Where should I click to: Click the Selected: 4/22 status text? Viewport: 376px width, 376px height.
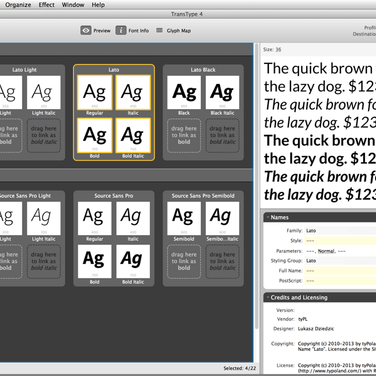[x=240, y=368]
